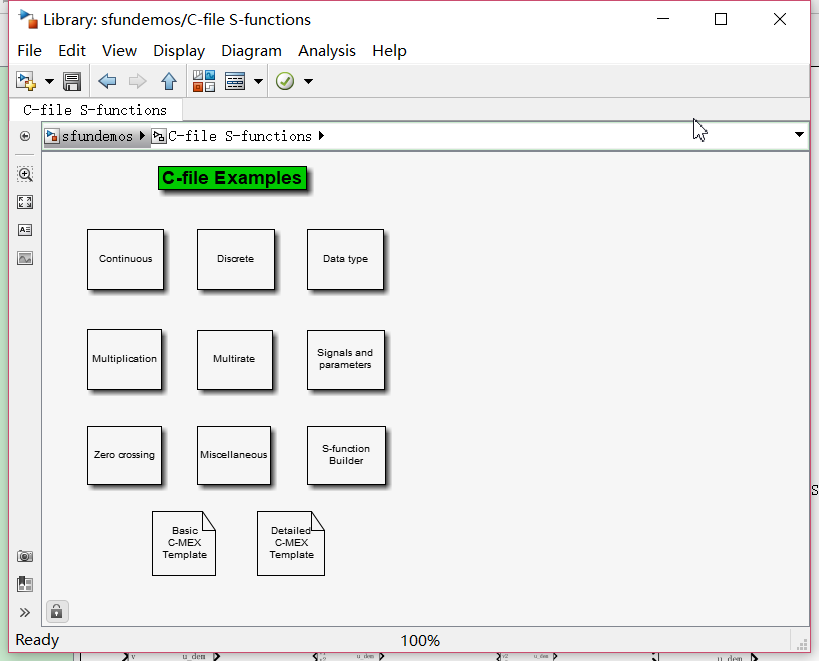Open the View menu
The width and height of the screenshot is (819, 661).
point(119,51)
